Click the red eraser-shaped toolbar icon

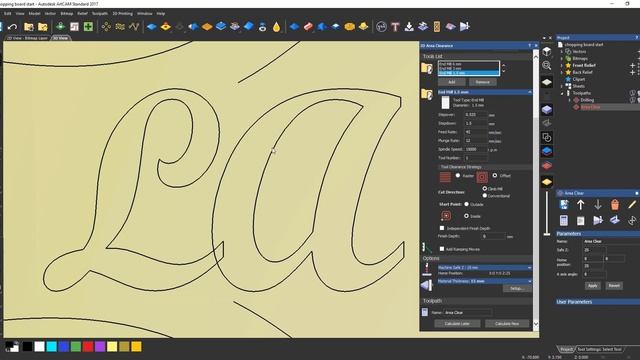308,27
